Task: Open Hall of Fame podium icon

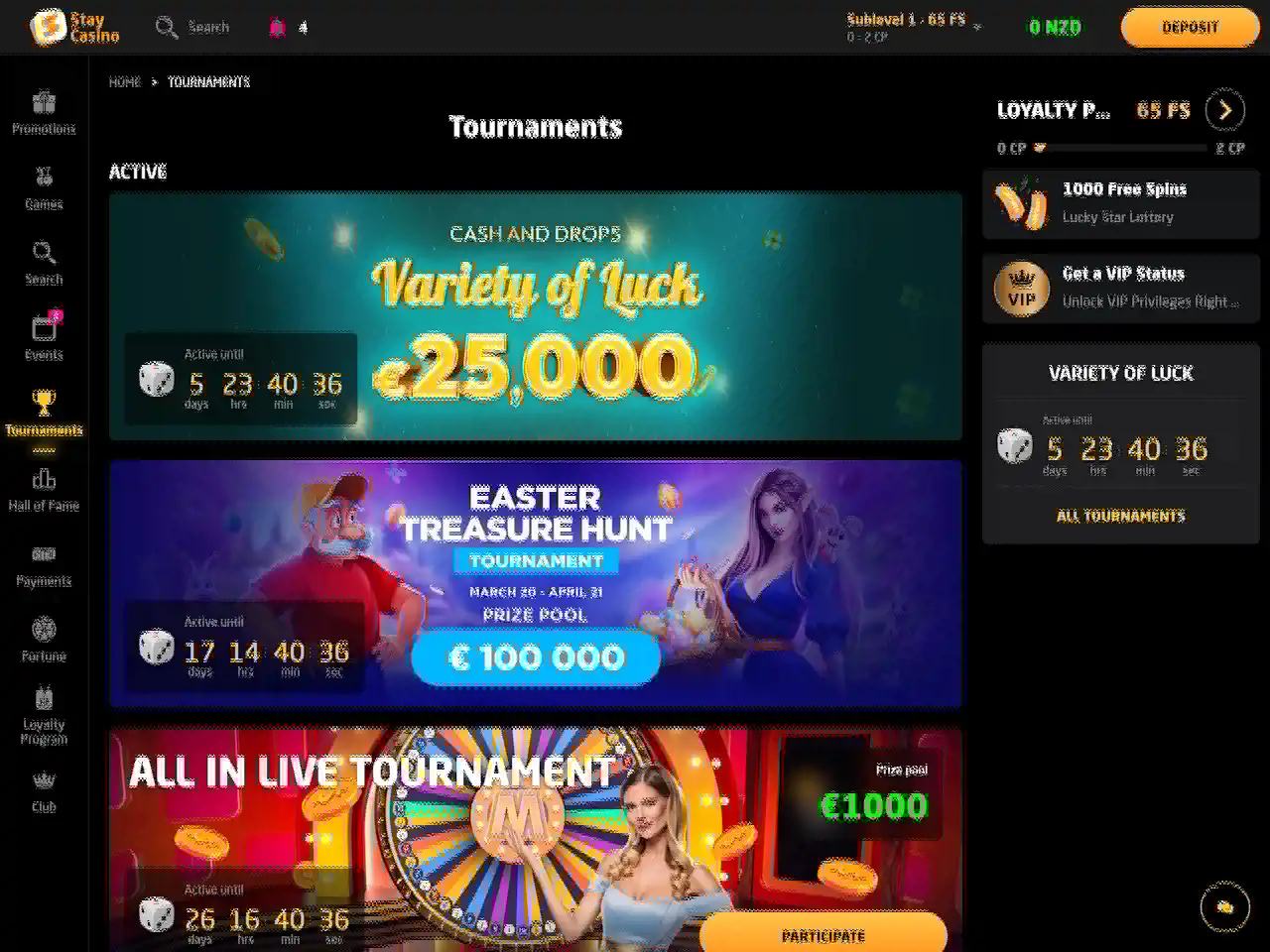Action: point(44,479)
